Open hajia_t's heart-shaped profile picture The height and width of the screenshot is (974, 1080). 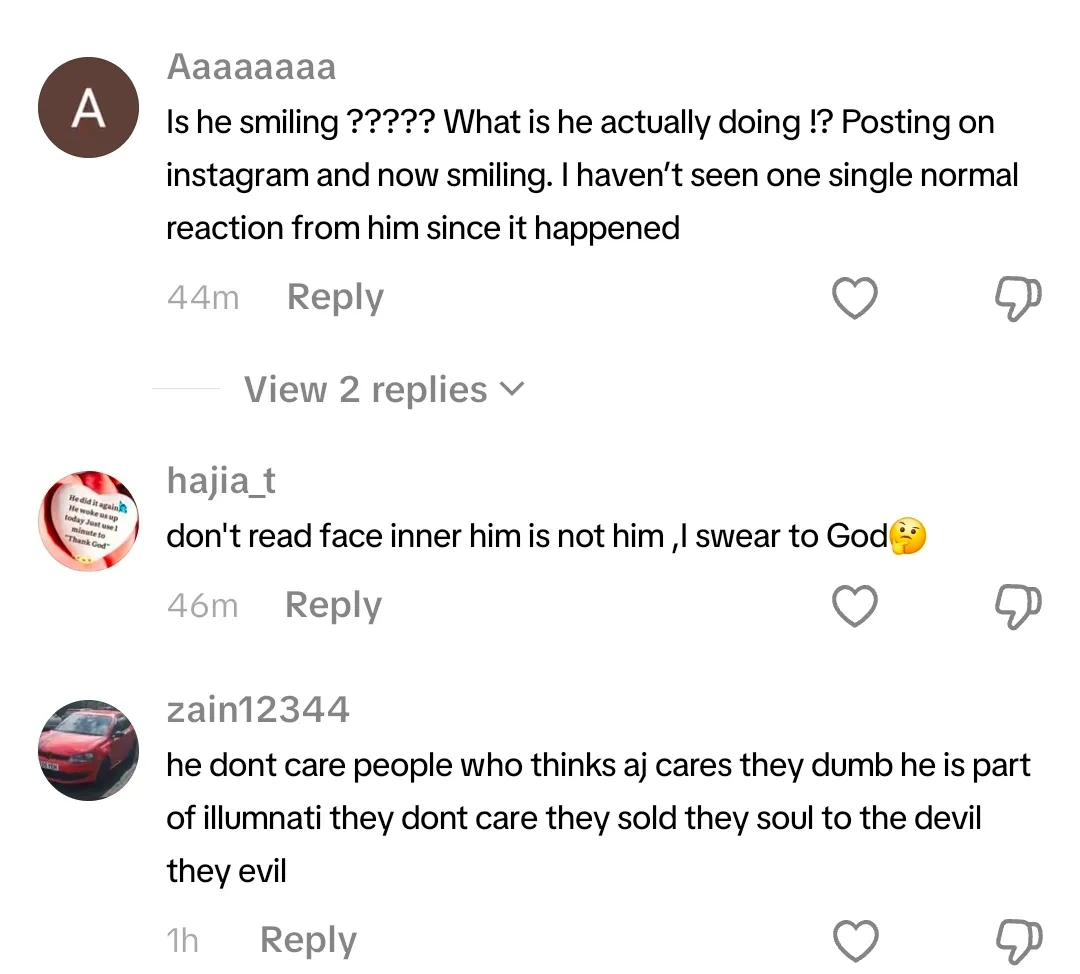[88, 520]
